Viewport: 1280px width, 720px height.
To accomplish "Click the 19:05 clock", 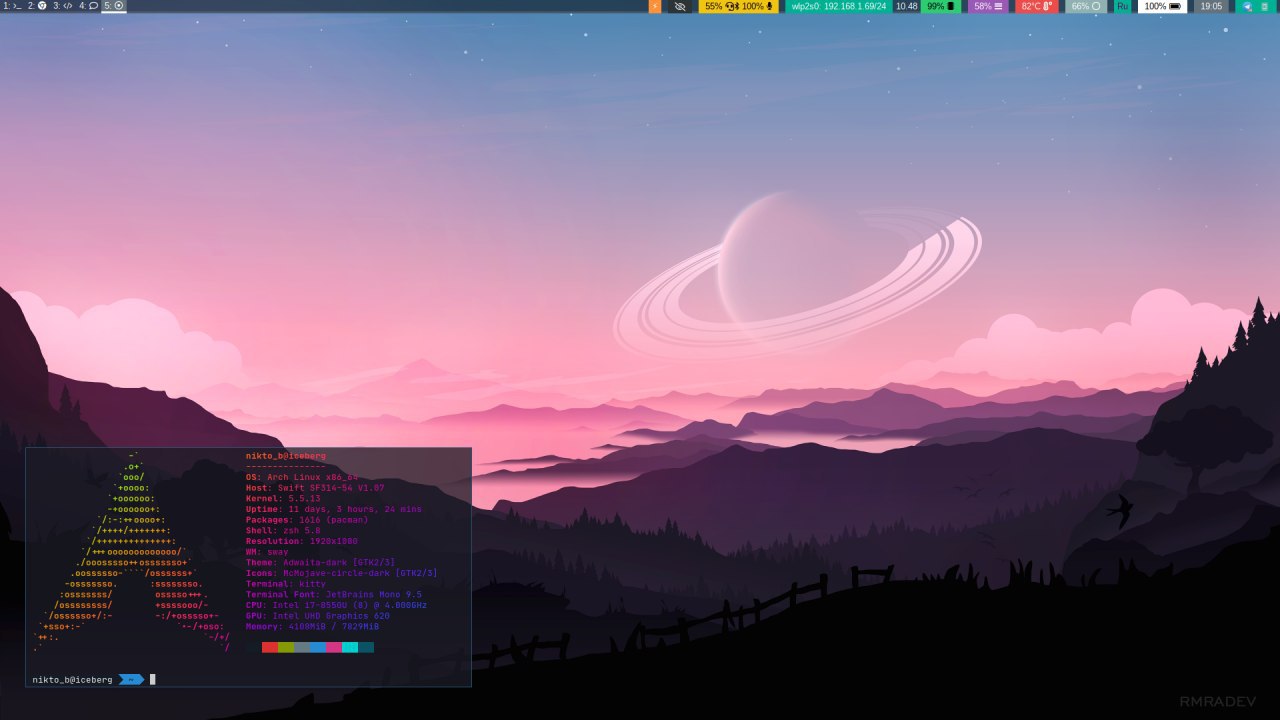I will (1211, 6).
